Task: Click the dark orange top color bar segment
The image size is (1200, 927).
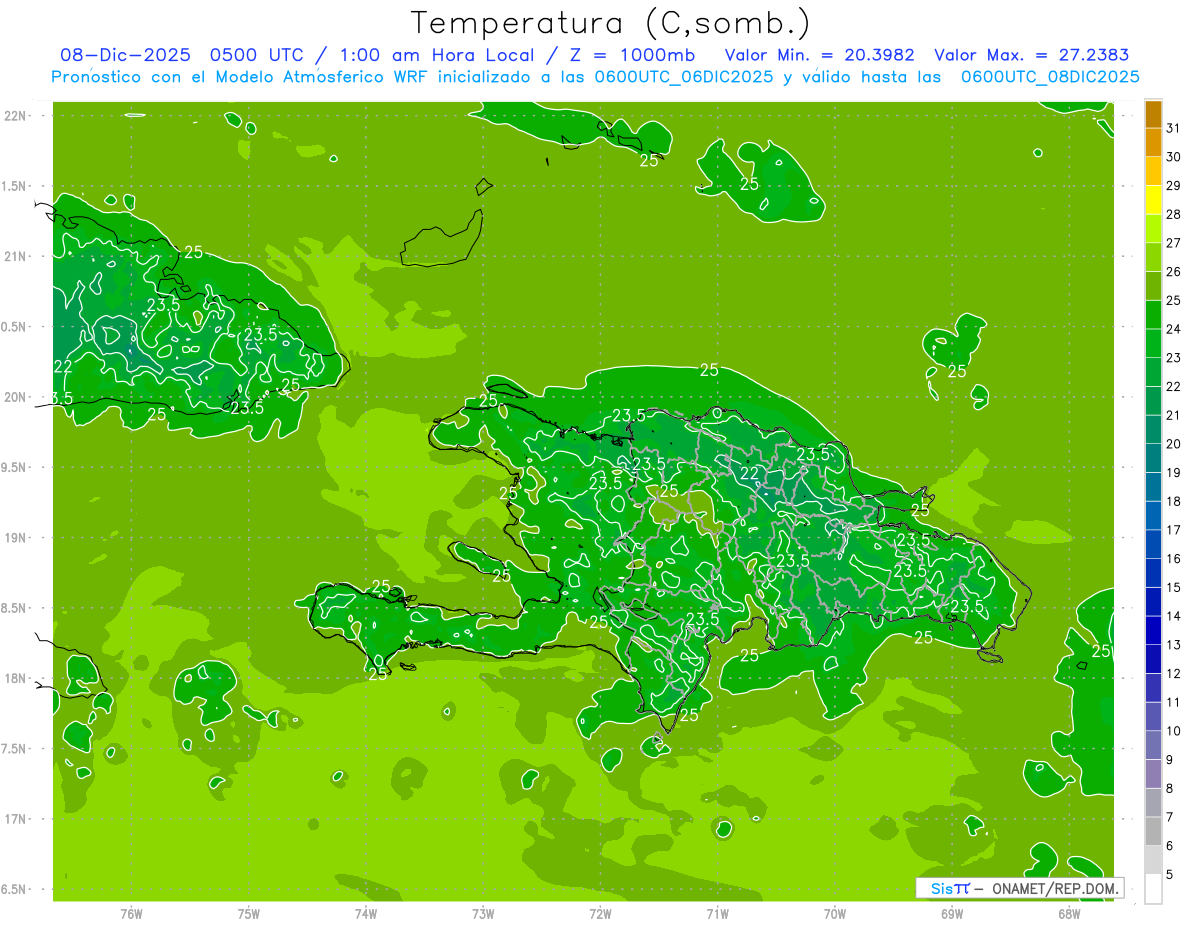Action: pos(1153,114)
